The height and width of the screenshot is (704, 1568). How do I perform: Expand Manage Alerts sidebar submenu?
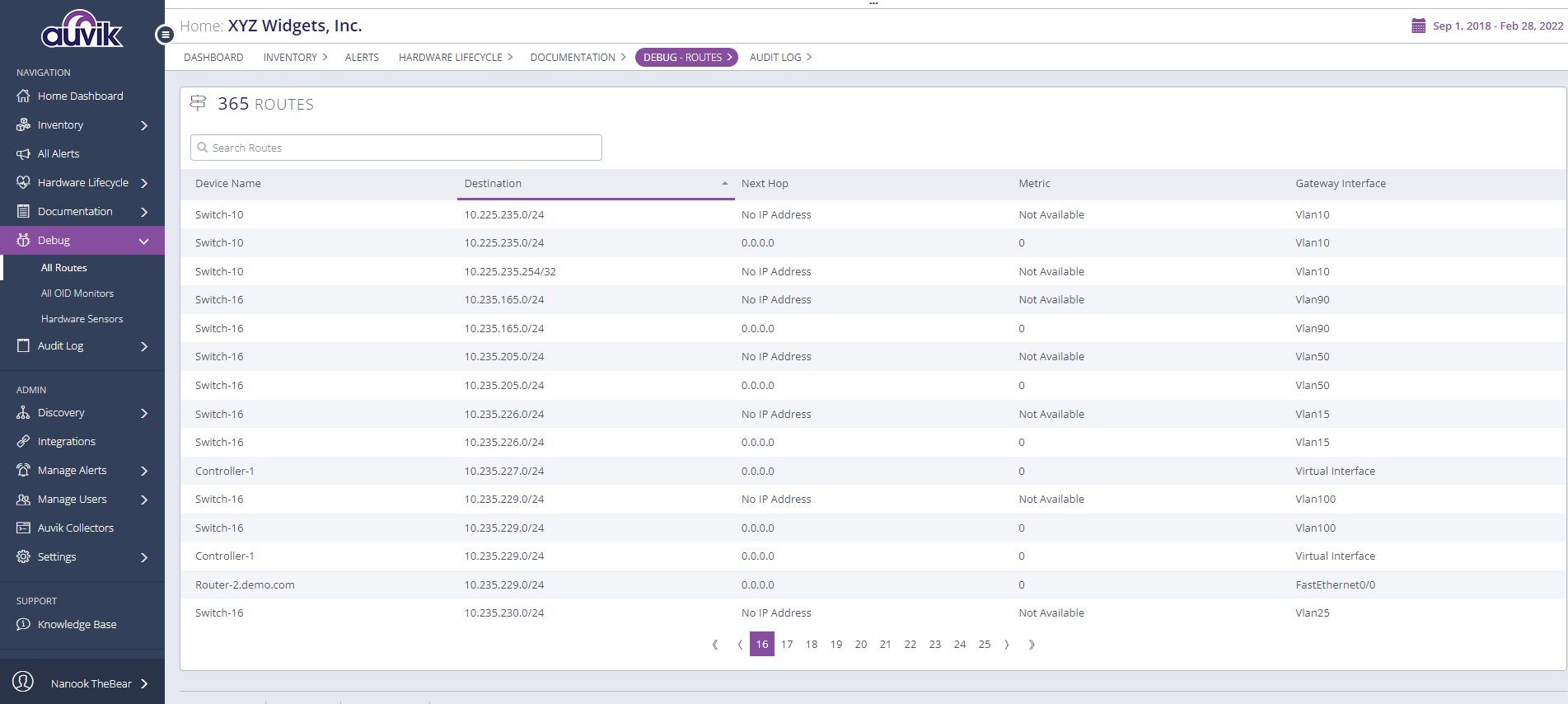coord(144,471)
